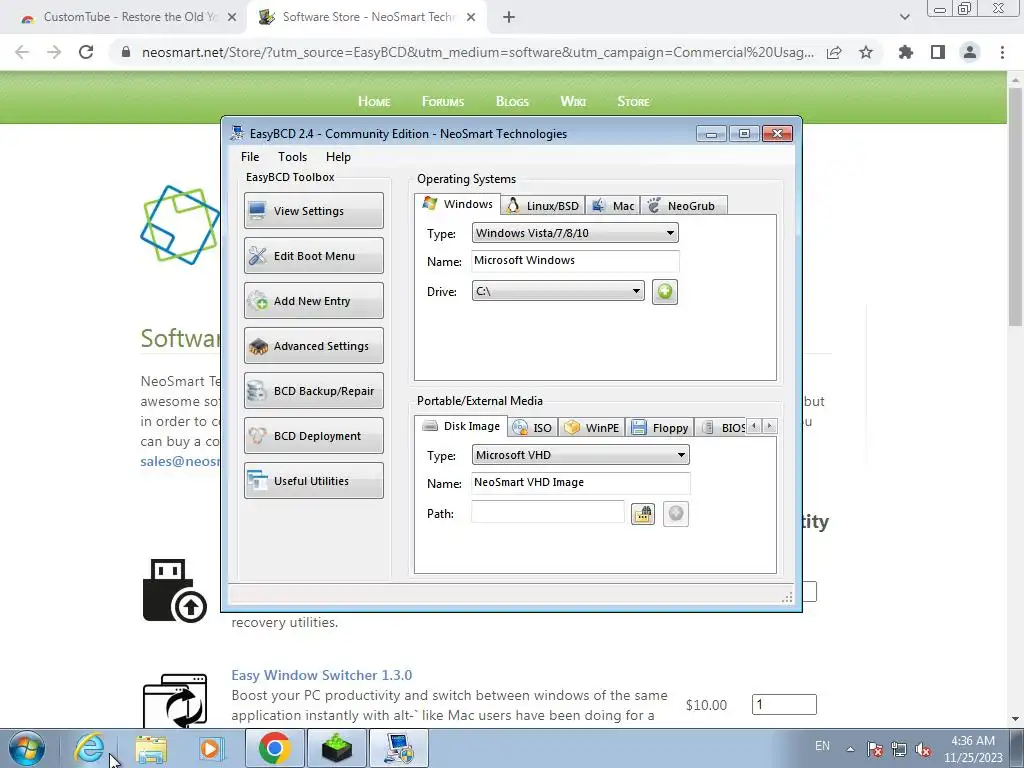Open View Settings in EasyBCD Toolbox

pos(313,210)
